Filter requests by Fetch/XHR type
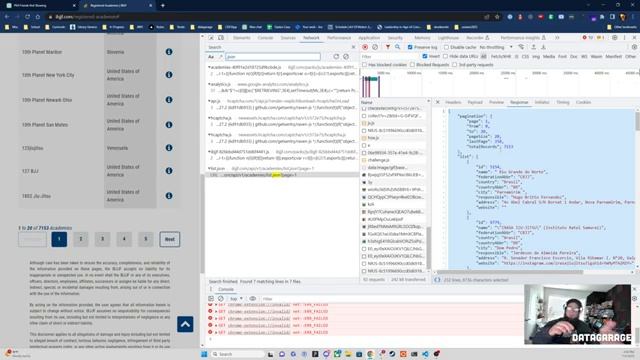Viewport: 640px width, 360px height. click(501, 56)
